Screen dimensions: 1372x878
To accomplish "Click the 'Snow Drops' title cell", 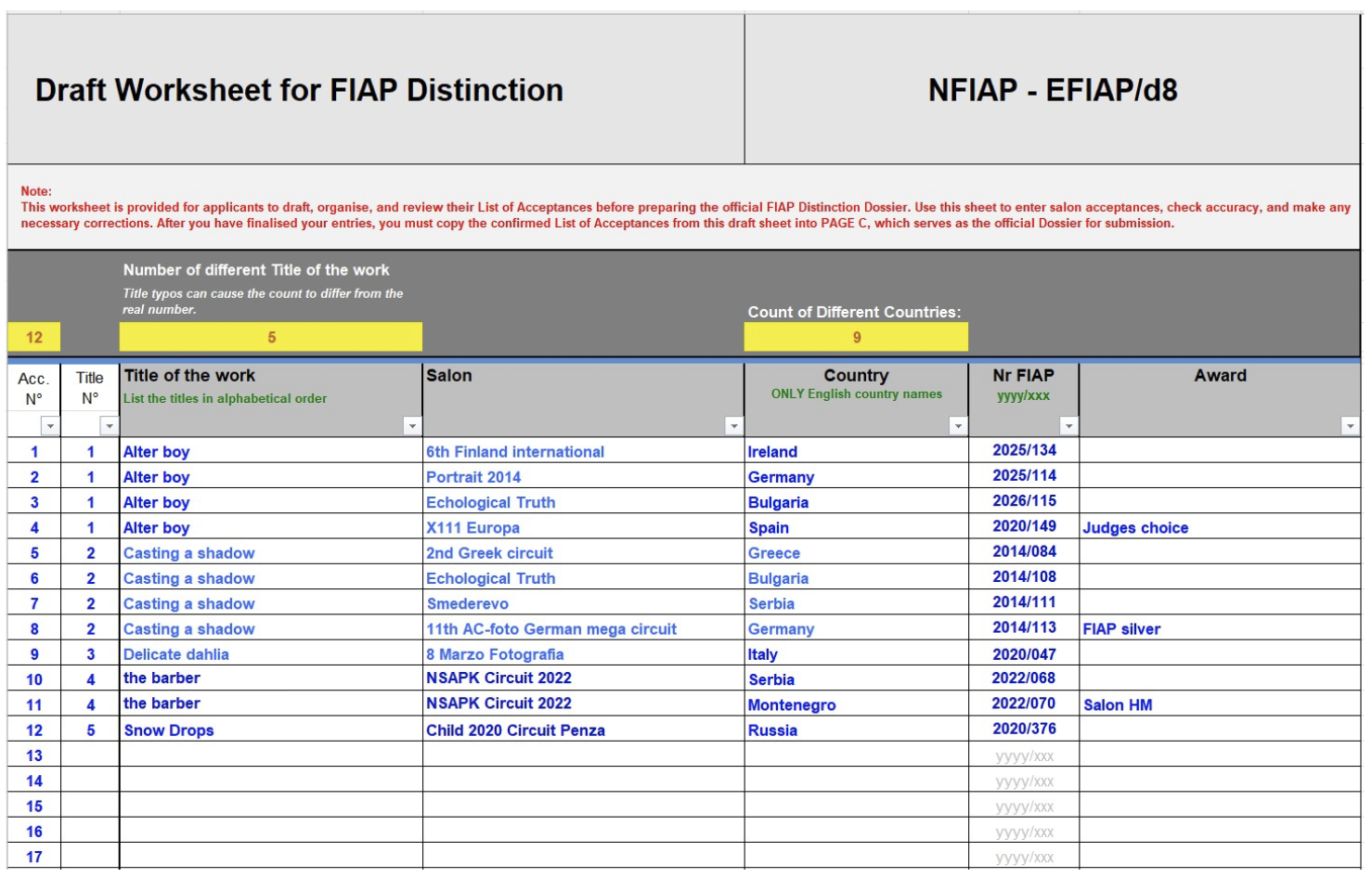I will point(169,730).
